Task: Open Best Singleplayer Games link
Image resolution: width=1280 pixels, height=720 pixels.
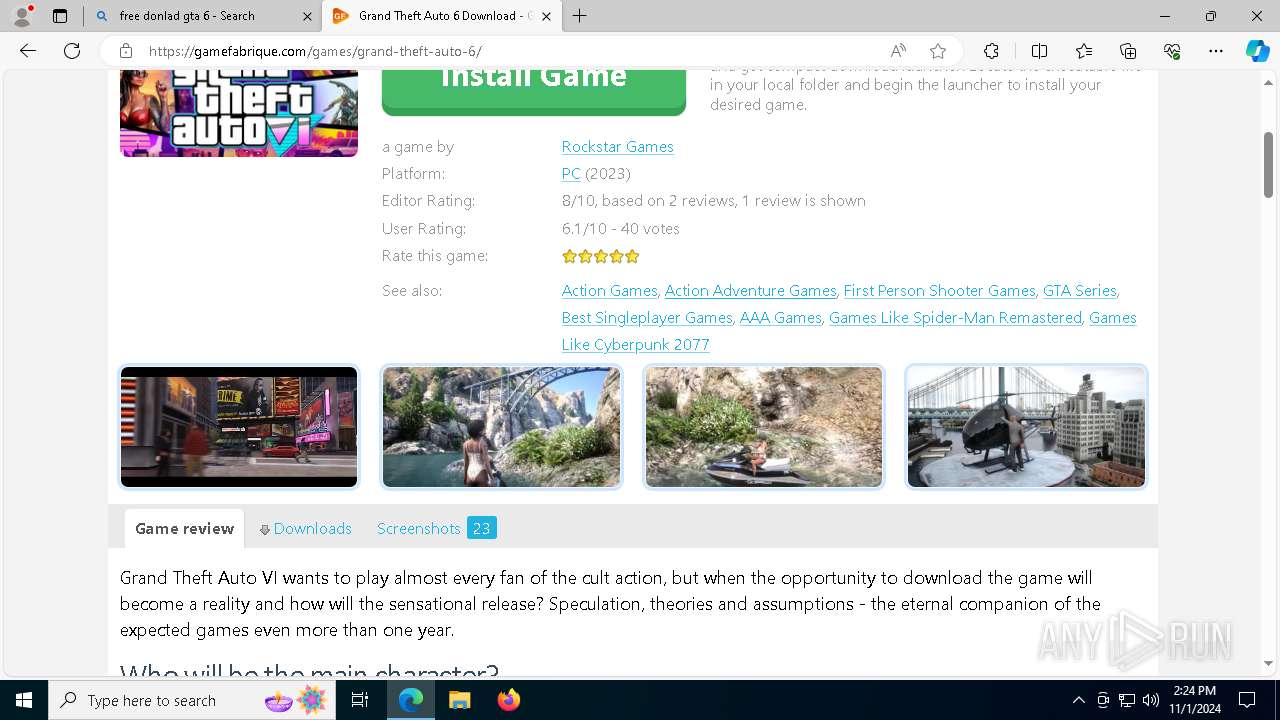Action: point(647,317)
